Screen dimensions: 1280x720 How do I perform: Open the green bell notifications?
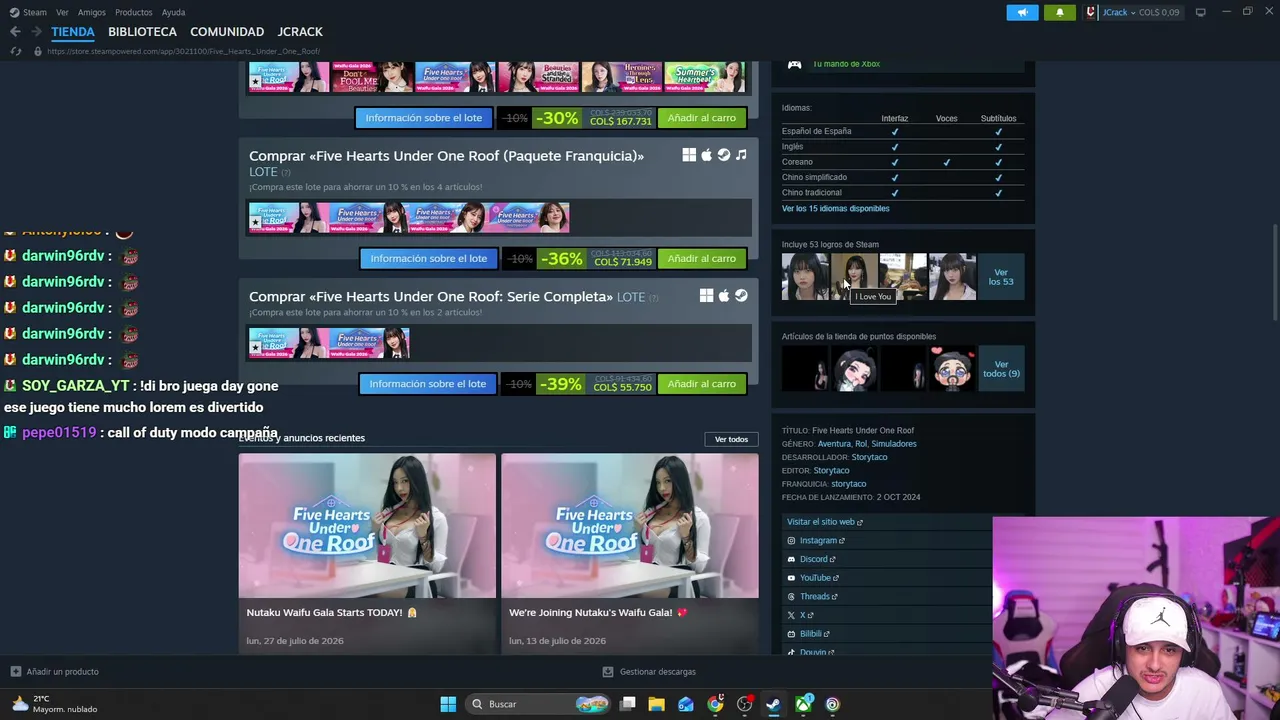tap(1060, 12)
